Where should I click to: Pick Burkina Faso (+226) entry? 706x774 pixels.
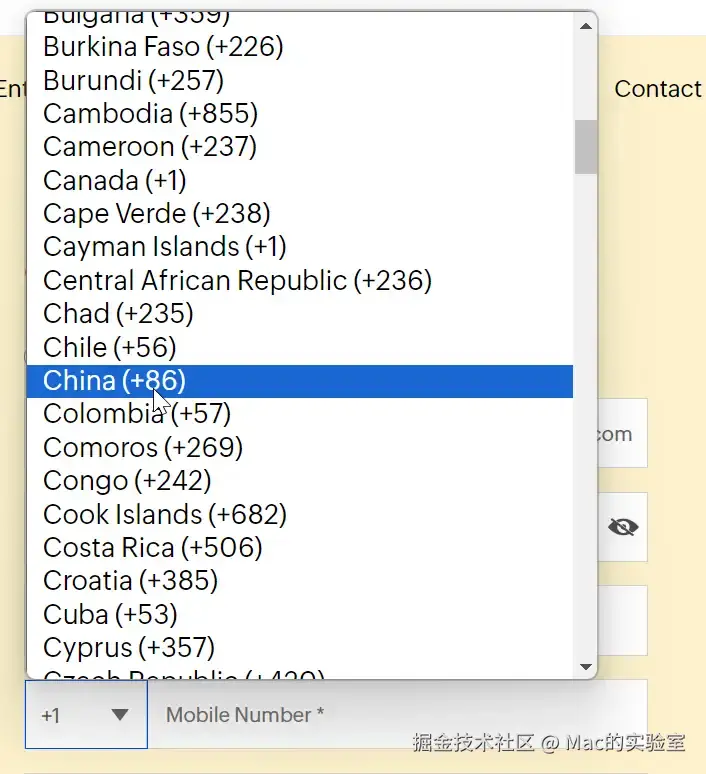(163, 46)
